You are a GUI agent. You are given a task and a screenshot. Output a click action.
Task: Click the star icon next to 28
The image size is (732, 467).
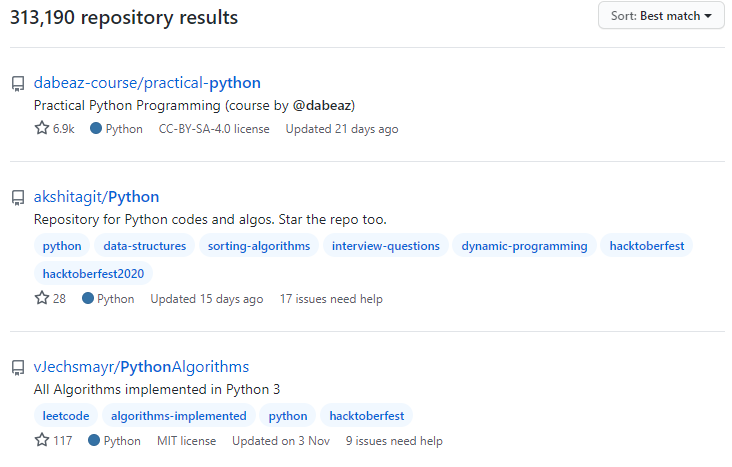42,298
